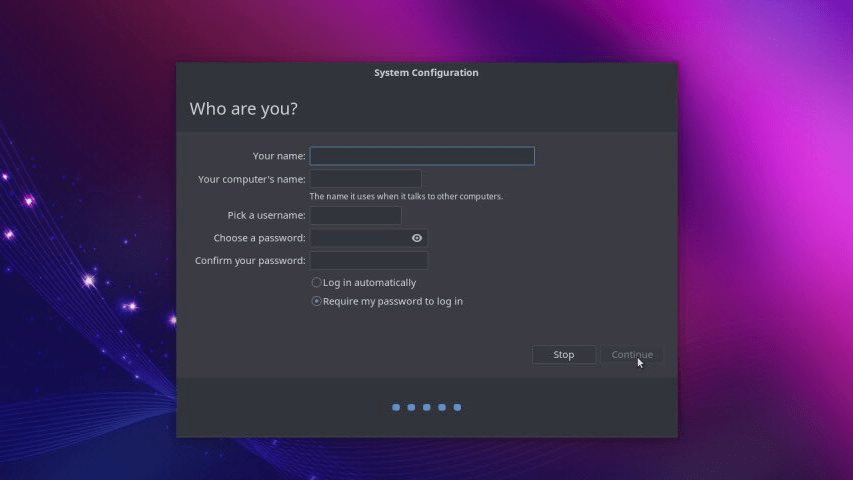Viewport: 853px width, 480px height.
Task: Click the fourth progress dot indicator
Action: point(442,407)
